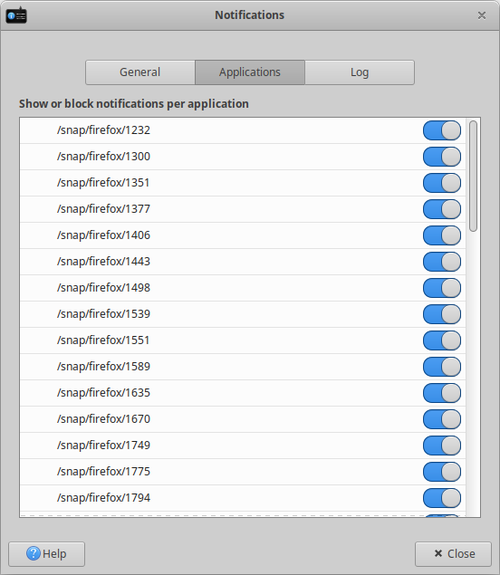Disable notifications for /snap/firefox/1232

coord(442,131)
